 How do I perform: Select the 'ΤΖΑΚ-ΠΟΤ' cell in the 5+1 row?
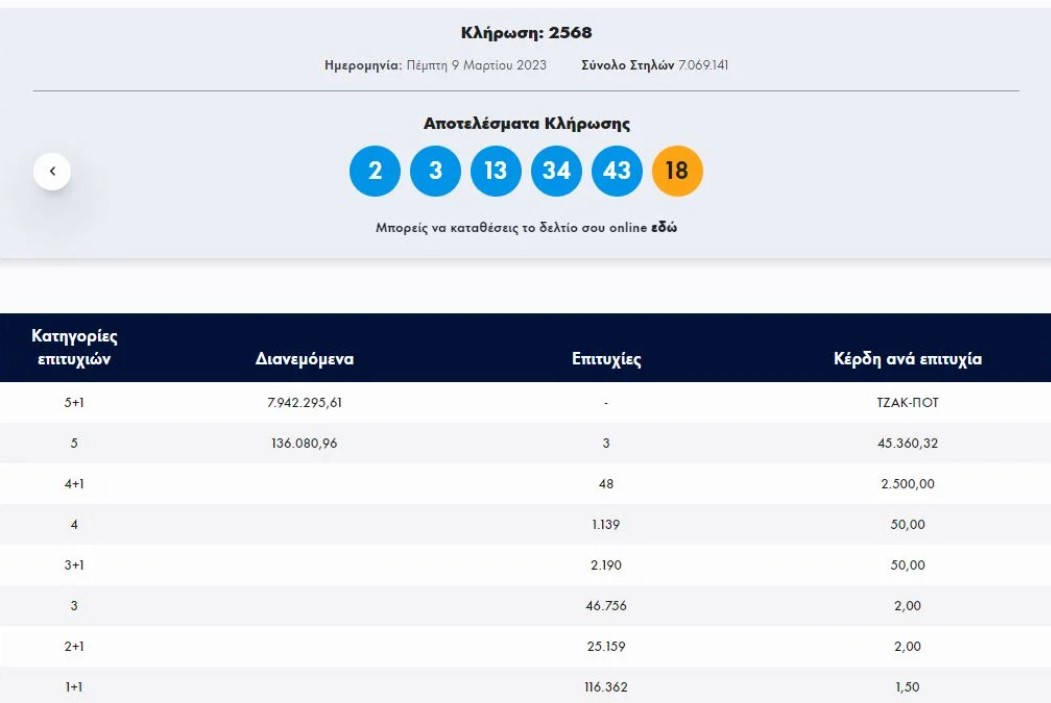click(907, 403)
